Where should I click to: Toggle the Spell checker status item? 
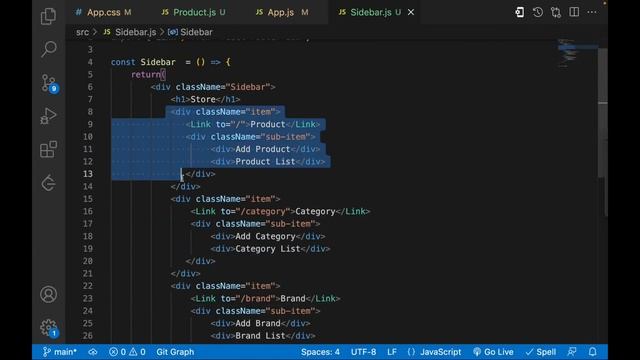541,352
